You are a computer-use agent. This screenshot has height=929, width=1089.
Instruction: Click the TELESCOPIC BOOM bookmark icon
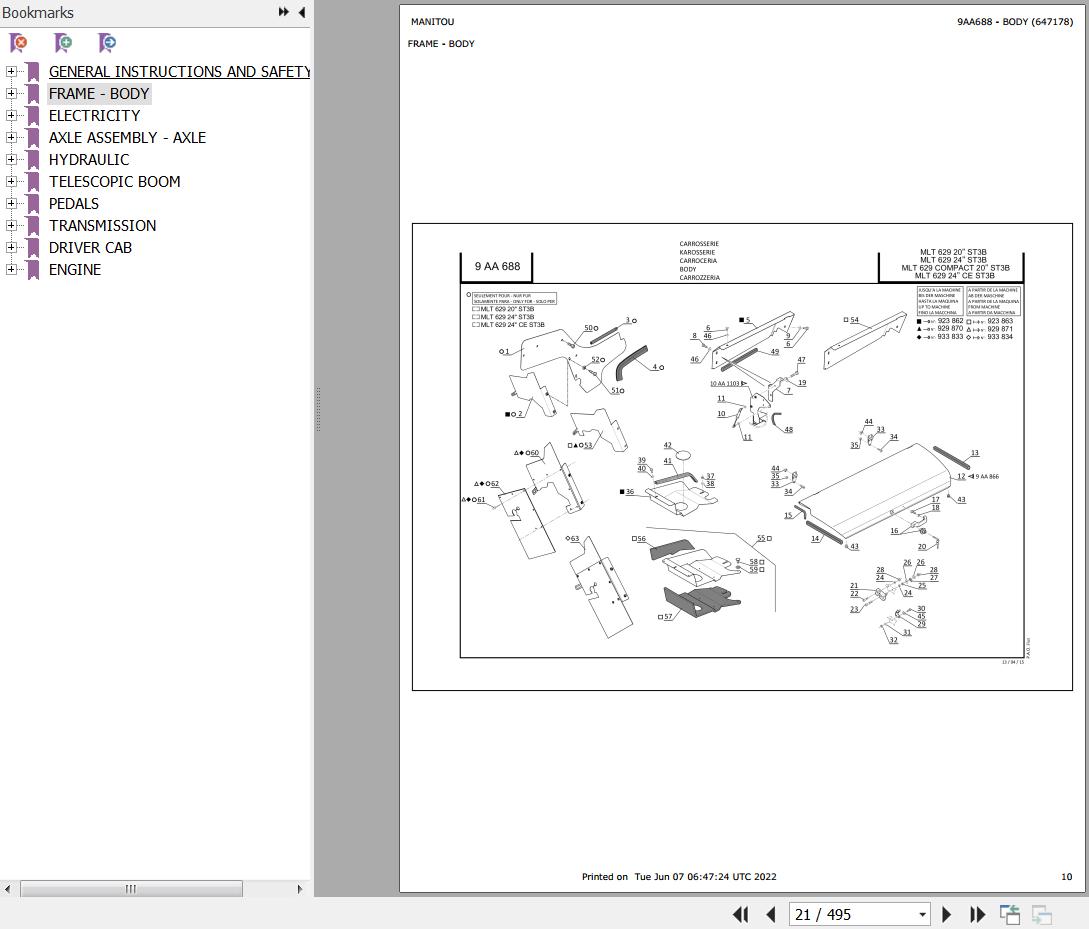click(x=33, y=182)
